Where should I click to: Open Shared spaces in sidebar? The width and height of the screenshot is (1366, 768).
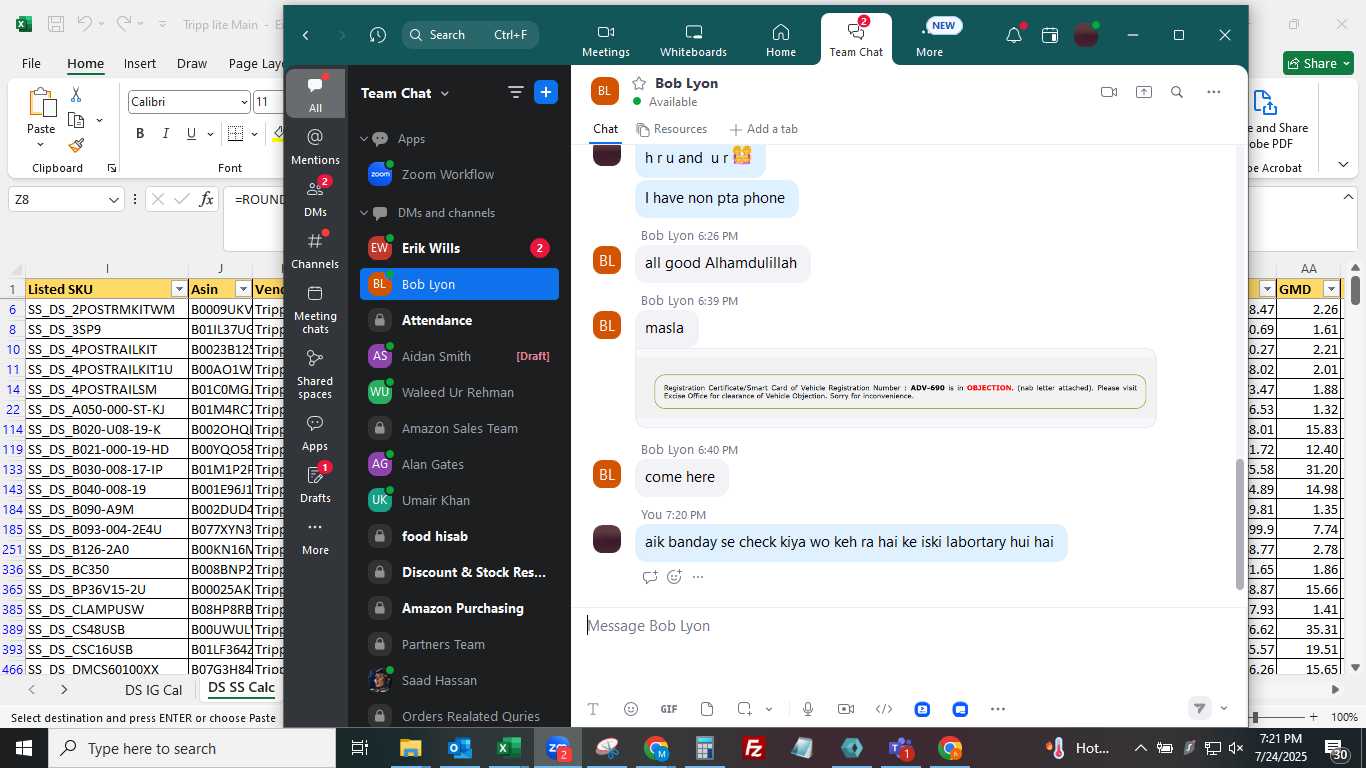coord(315,373)
